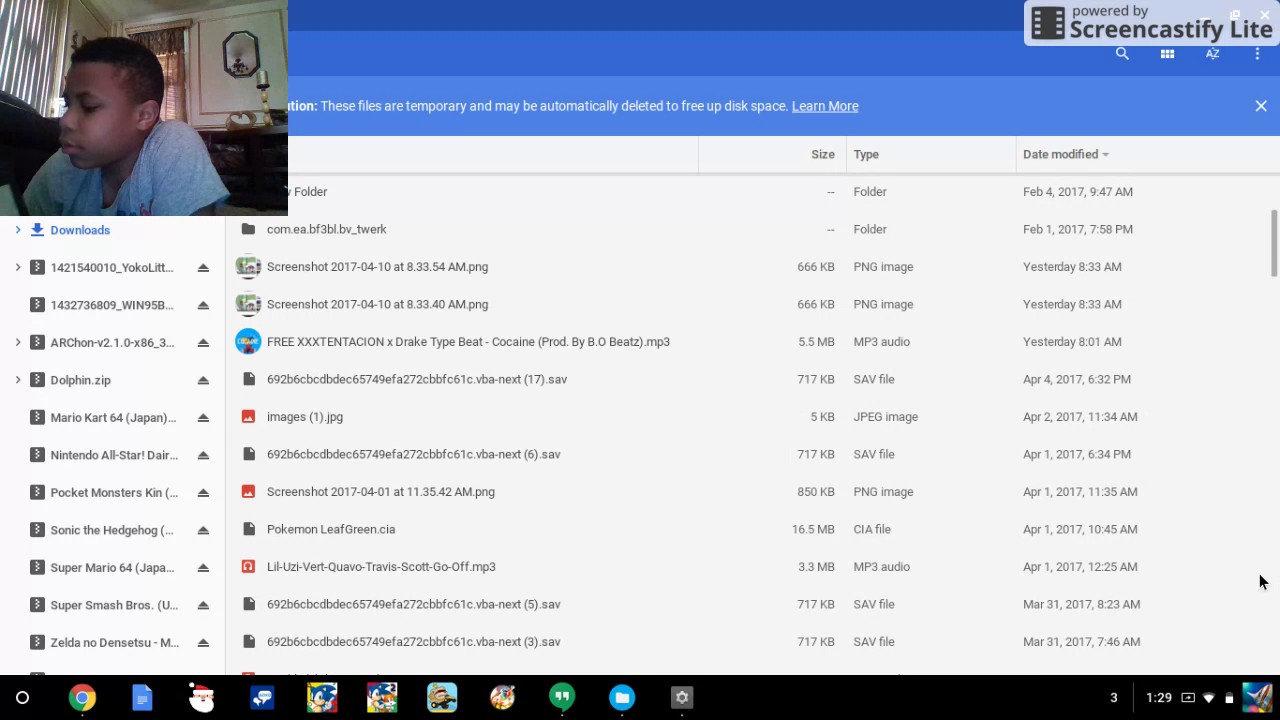Eject the Nintendo All-Star archive
This screenshot has width=1280, height=720.
[203, 455]
